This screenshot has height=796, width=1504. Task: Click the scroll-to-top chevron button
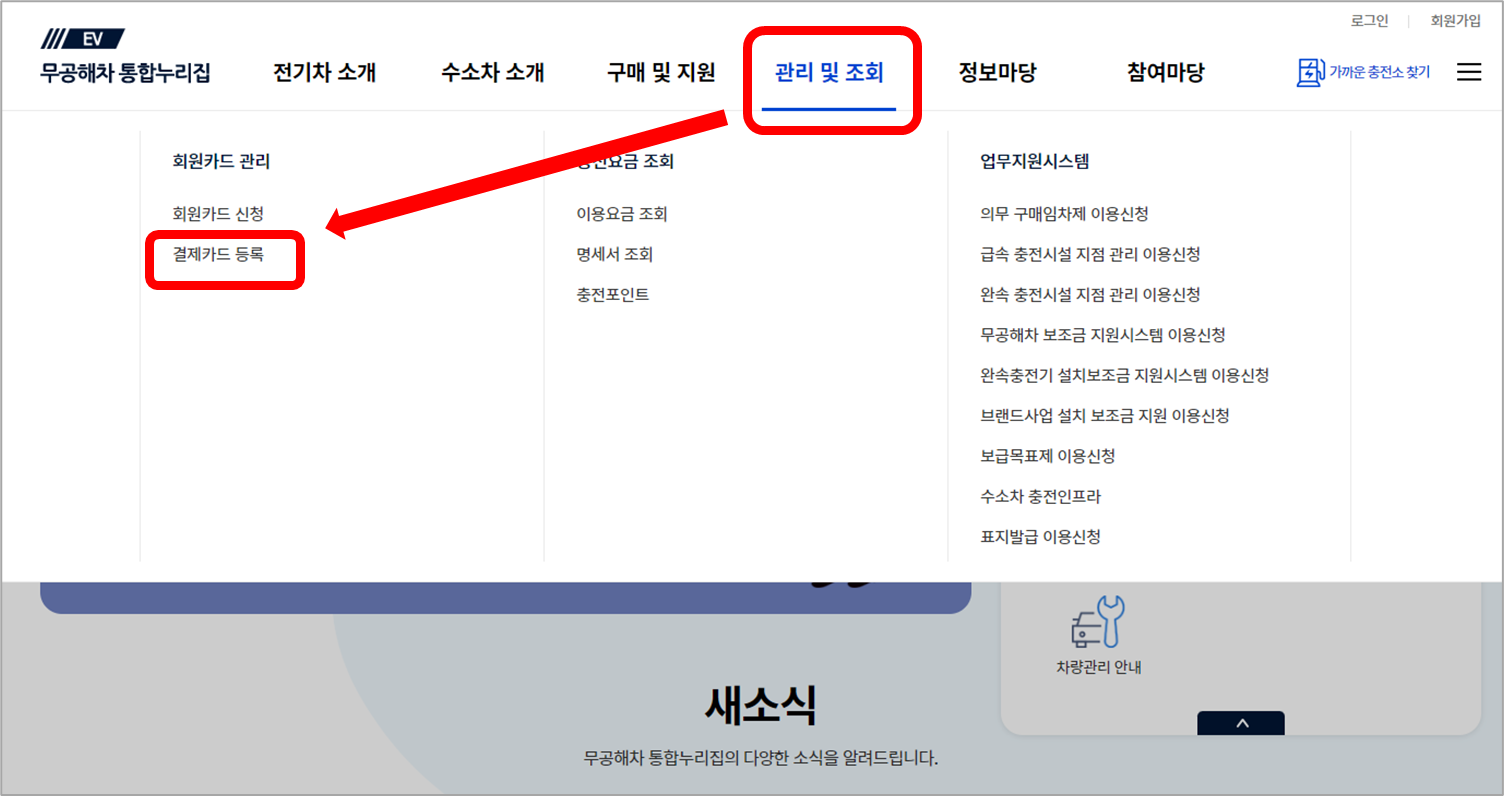tap(1241, 723)
